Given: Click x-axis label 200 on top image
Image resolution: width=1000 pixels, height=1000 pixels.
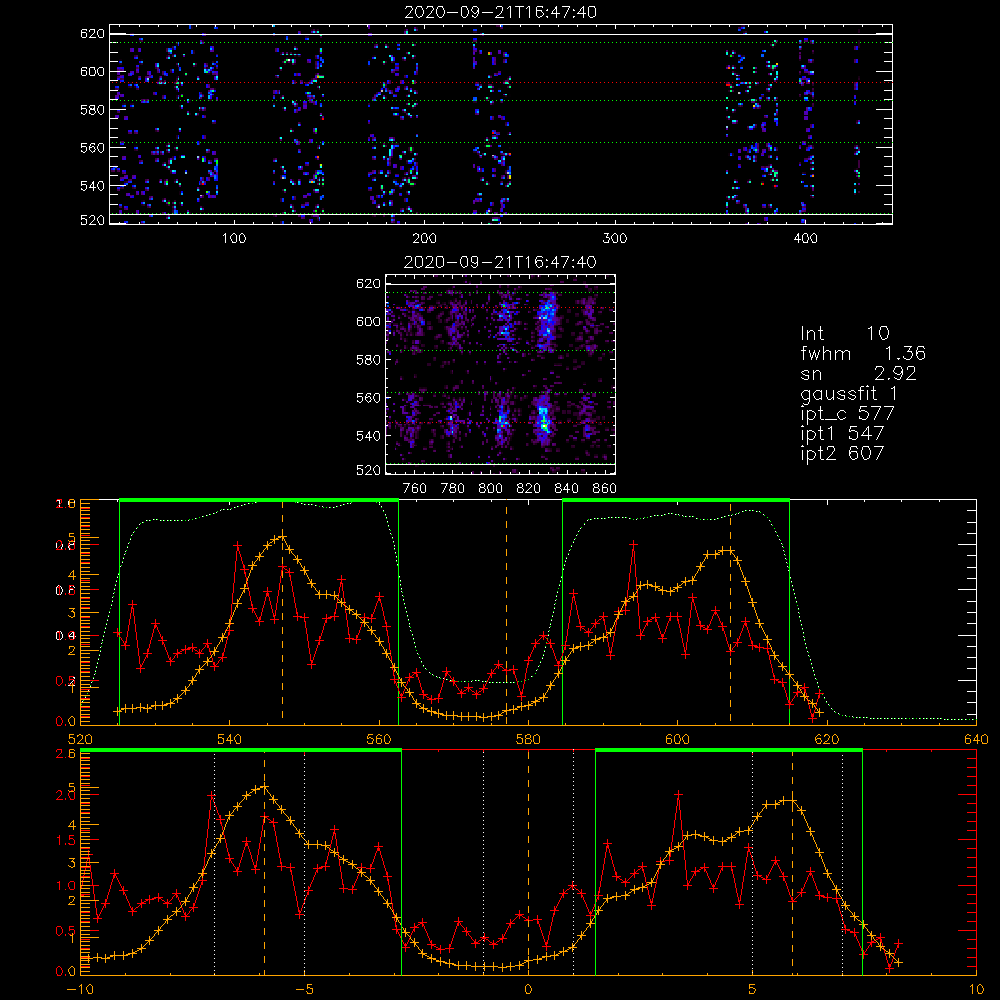Looking at the screenshot, I should click(424, 239).
